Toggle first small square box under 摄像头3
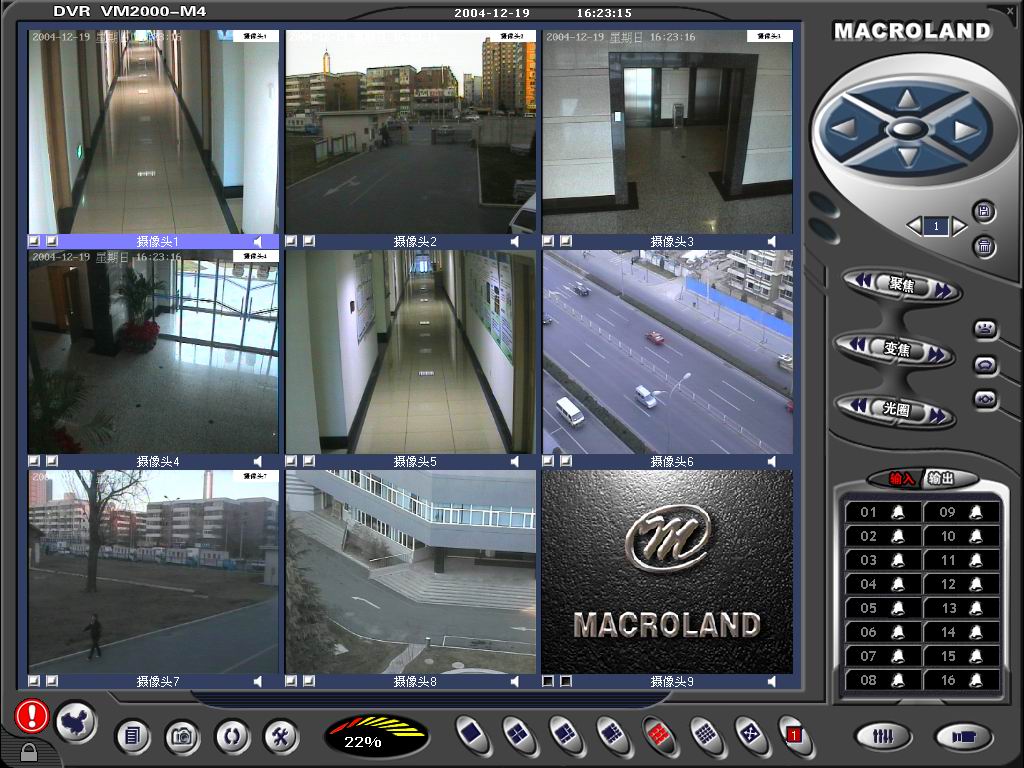 coord(548,241)
